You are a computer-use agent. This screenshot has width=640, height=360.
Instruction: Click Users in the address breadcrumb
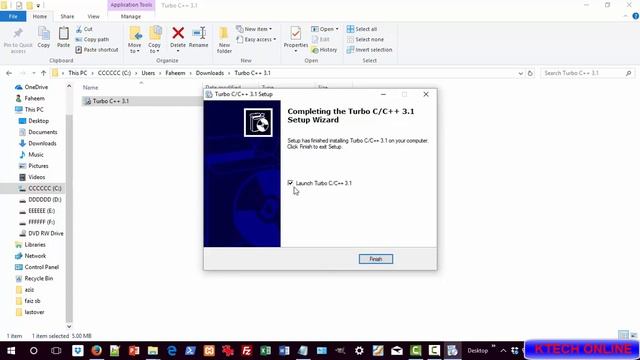(x=148, y=73)
